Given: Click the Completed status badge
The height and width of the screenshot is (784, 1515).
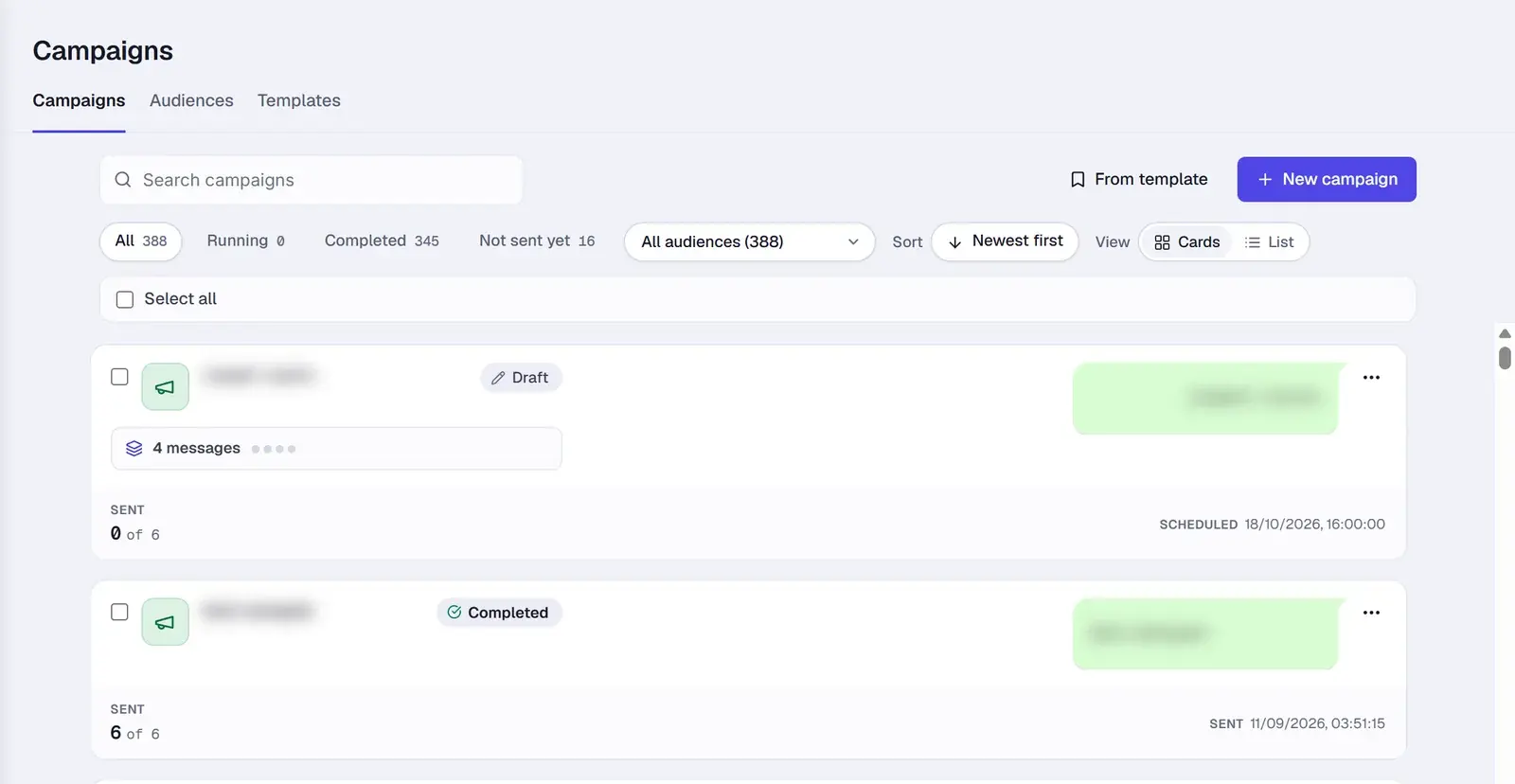Looking at the screenshot, I should [499, 613].
